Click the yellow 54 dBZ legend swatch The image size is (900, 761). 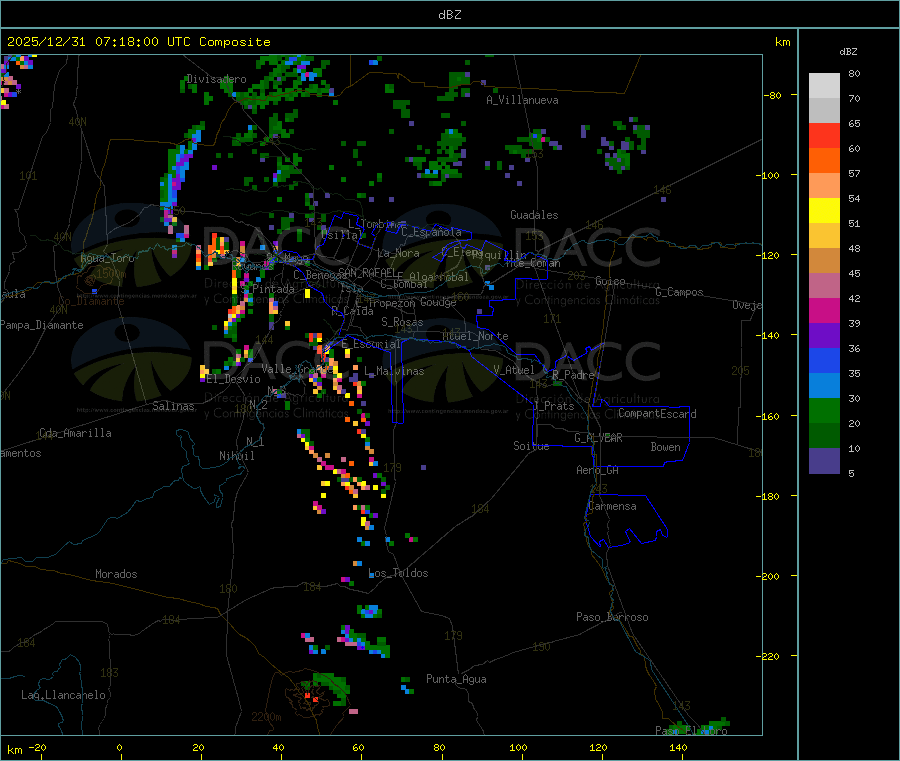click(x=824, y=211)
